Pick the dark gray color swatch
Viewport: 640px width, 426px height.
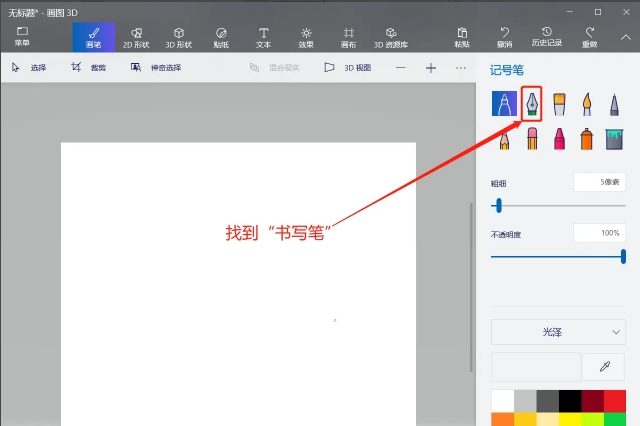547,401
